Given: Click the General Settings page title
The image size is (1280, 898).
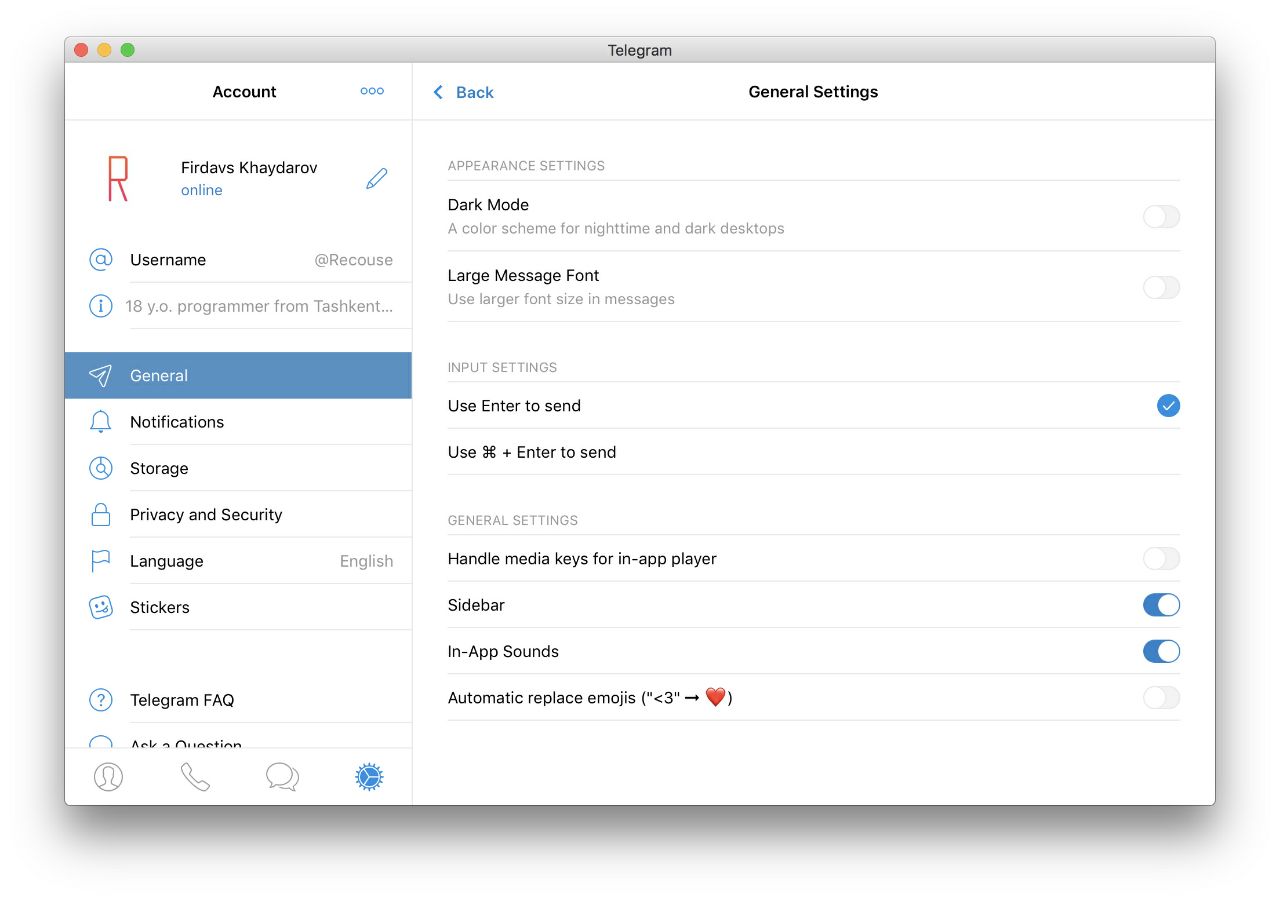Looking at the screenshot, I should [x=813, y=91].
